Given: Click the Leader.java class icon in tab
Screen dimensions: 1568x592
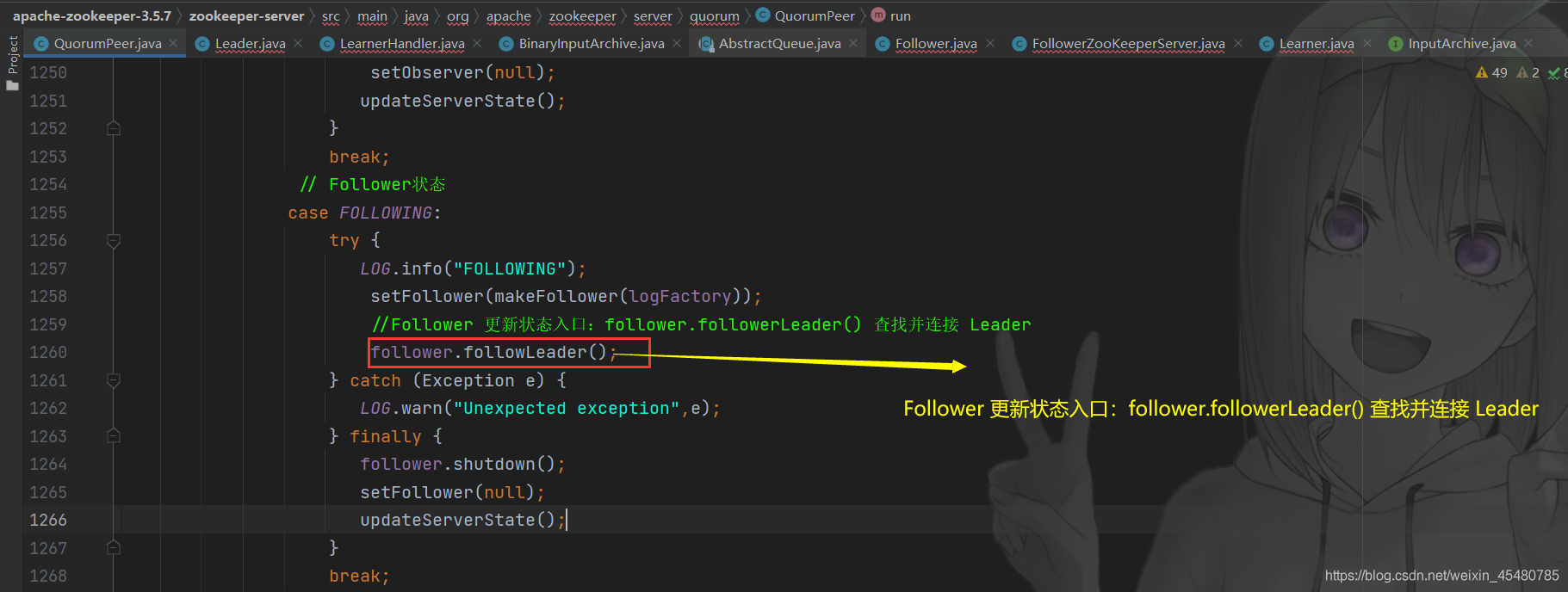Looking at the screenshot, I should point(202,44).
